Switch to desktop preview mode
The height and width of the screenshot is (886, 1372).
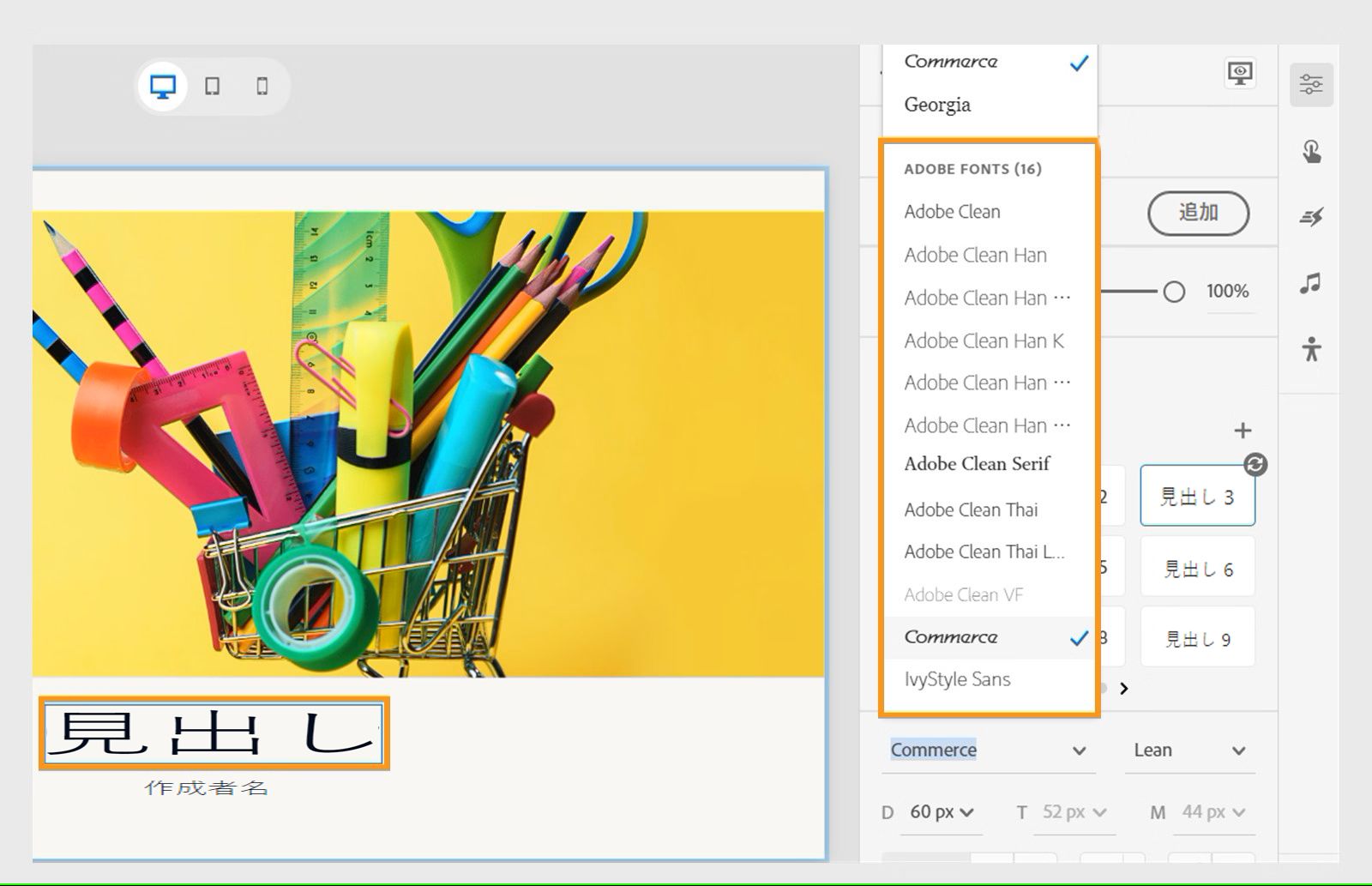click(163, 87)
